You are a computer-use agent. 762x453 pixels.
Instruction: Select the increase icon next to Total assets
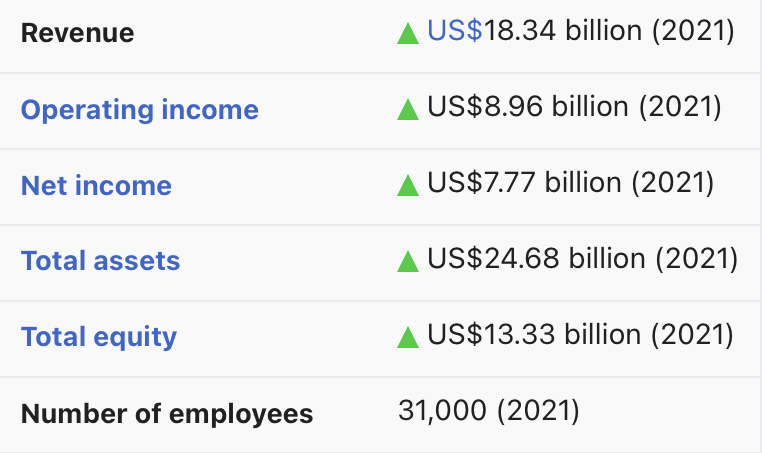407,261
